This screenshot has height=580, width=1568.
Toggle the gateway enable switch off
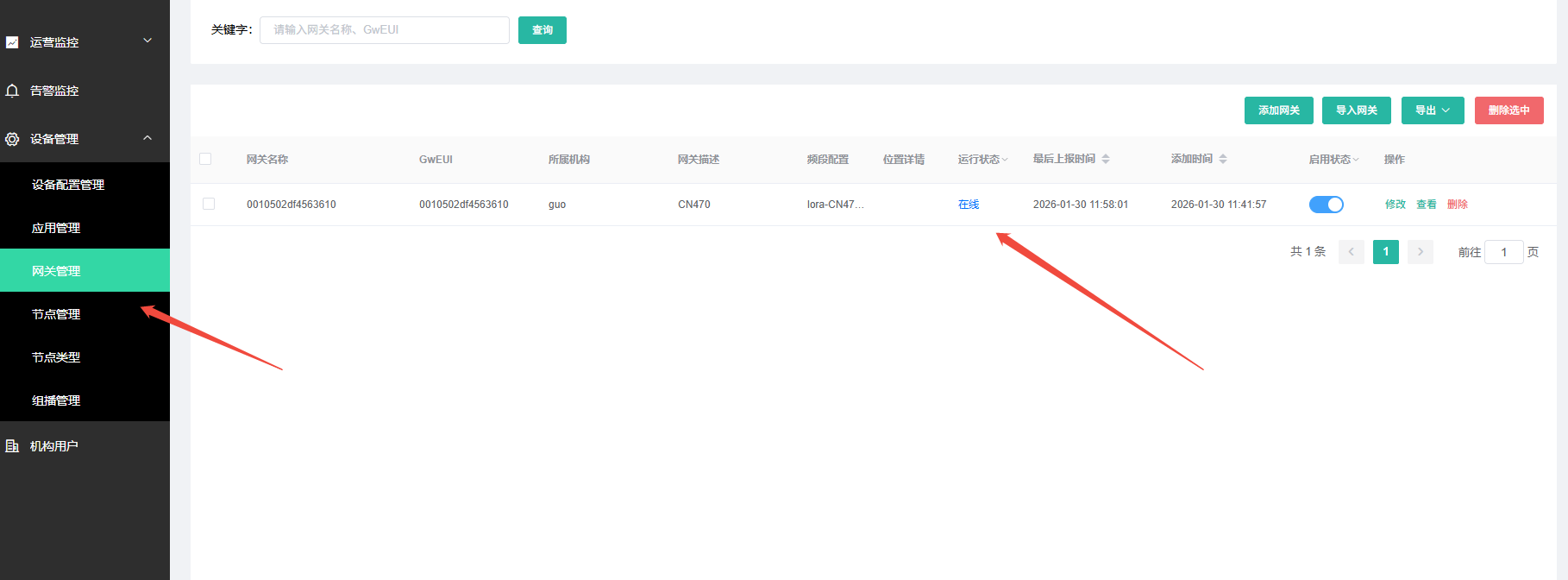point(1326,205)
